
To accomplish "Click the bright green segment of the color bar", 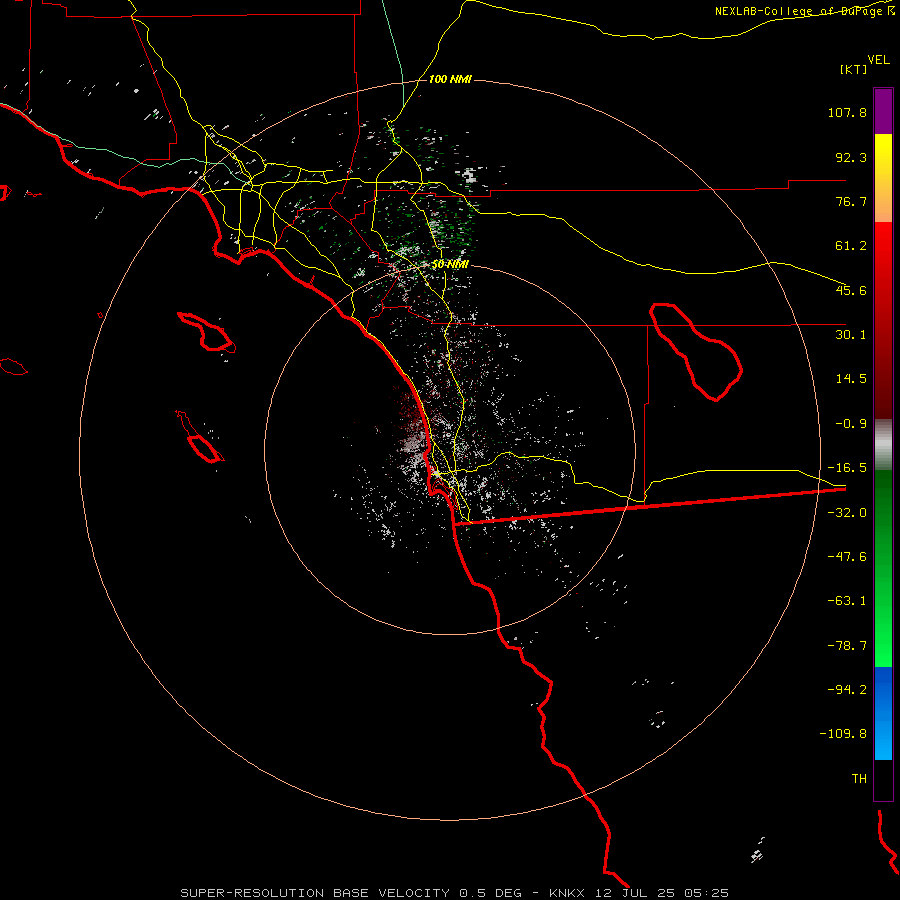I will coord(883,568).
